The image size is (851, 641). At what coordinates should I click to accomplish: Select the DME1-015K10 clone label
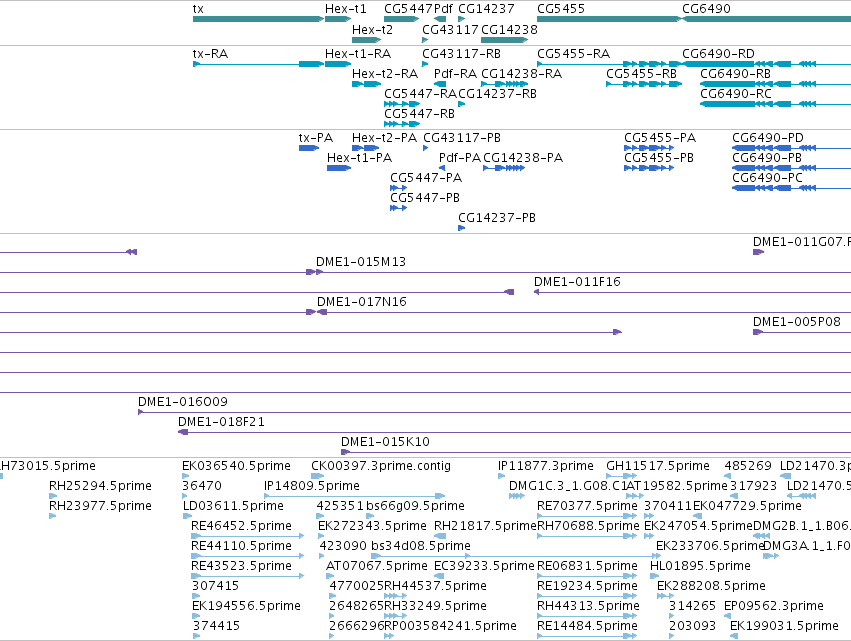pyautogui.click(x=385, y=442)
